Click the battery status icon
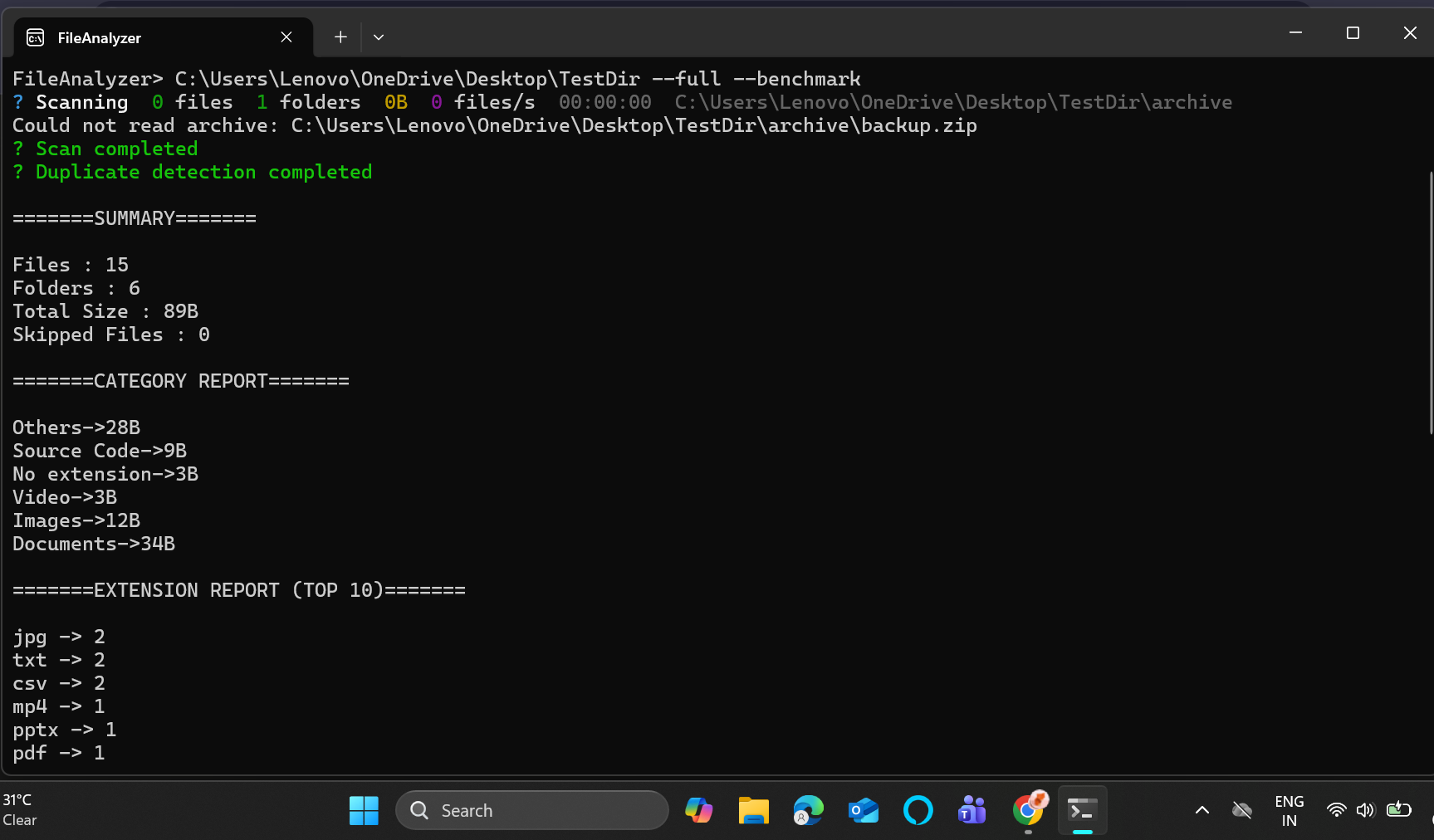 [x=1399, y=809]
